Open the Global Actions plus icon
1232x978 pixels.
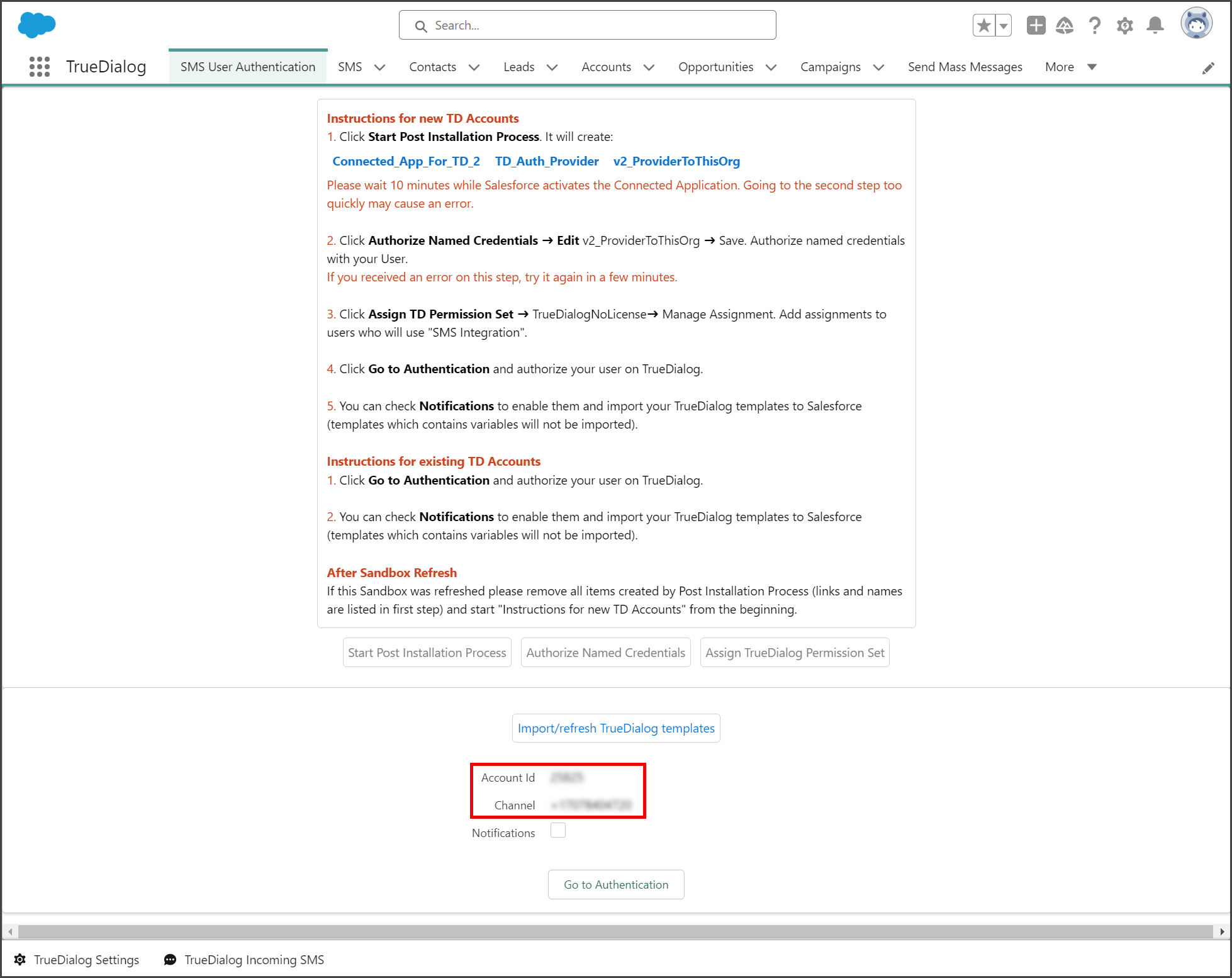tap(1036, 25)
